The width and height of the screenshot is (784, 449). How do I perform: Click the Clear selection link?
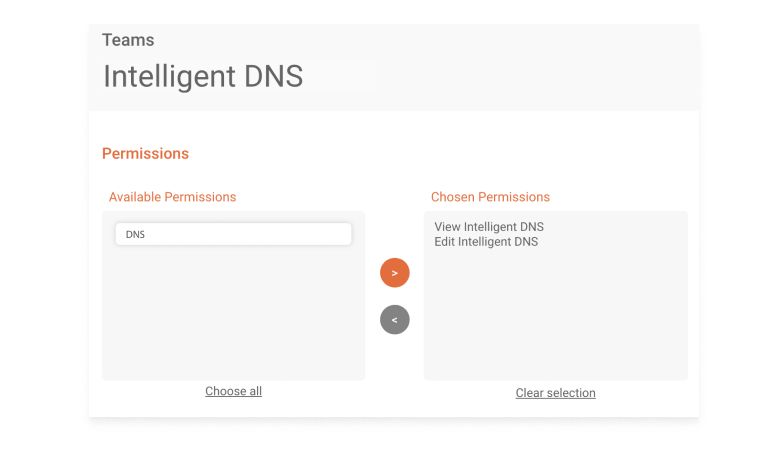[x=556, y=393]
